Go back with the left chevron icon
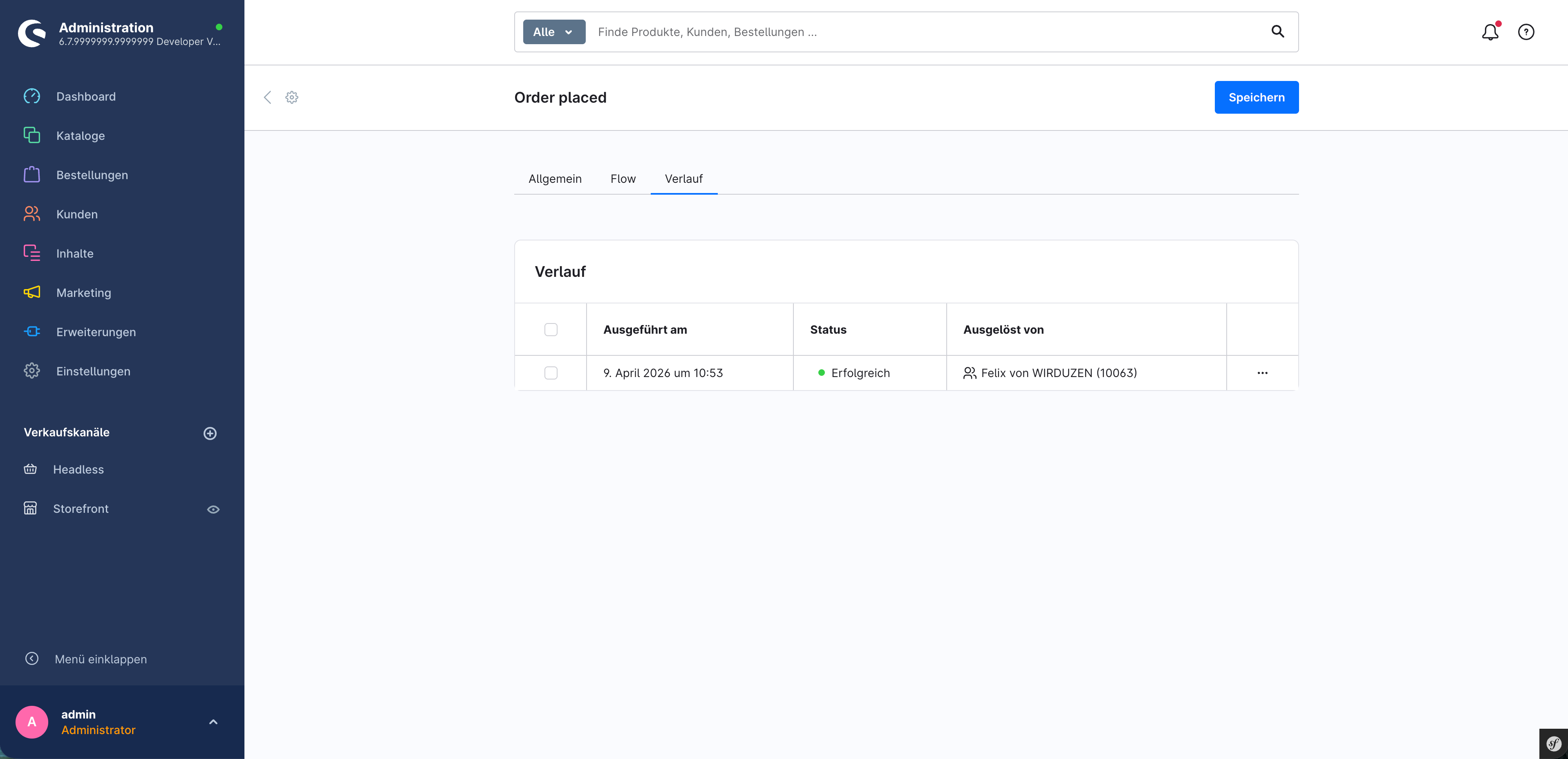This screenshot has width=1568, height=759. tap(267, 97)
